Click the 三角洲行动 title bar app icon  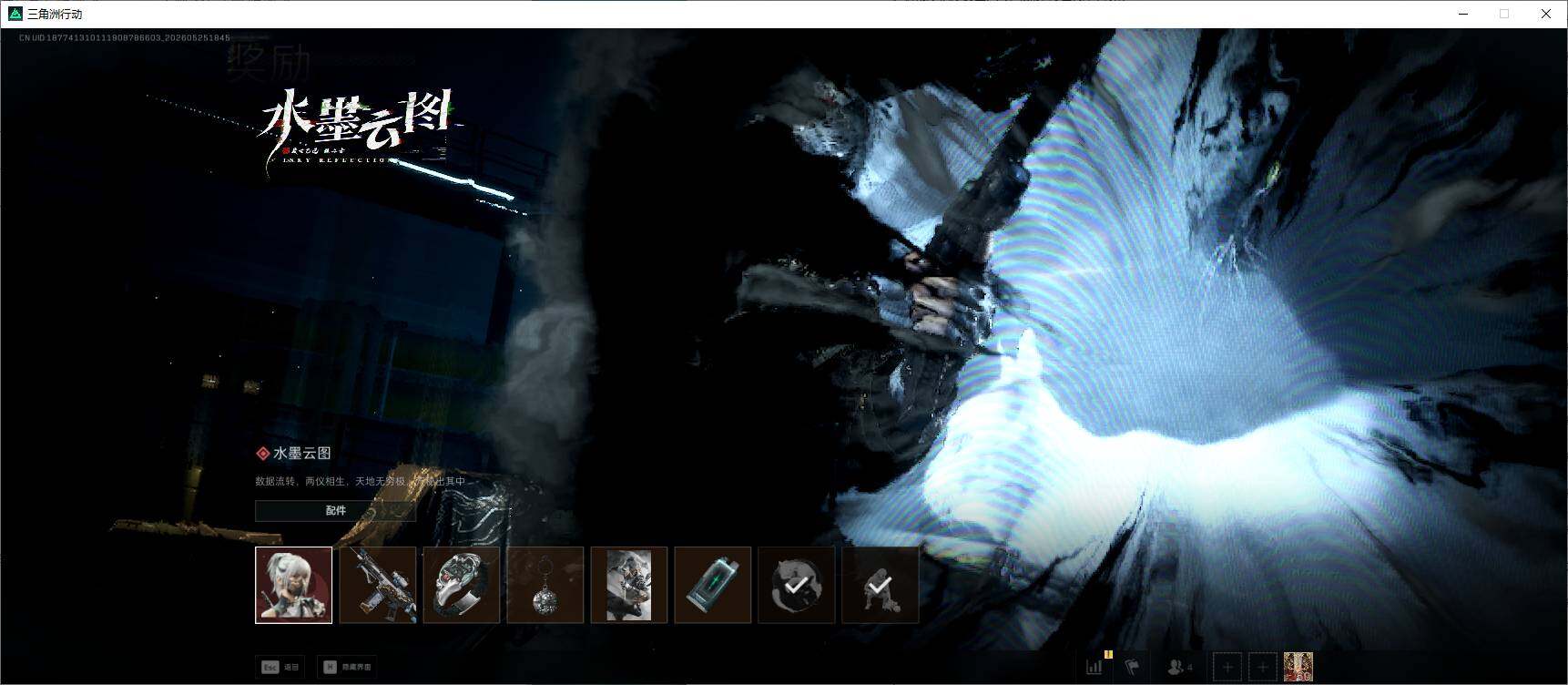pyautogui.click(x=15, y=14)
